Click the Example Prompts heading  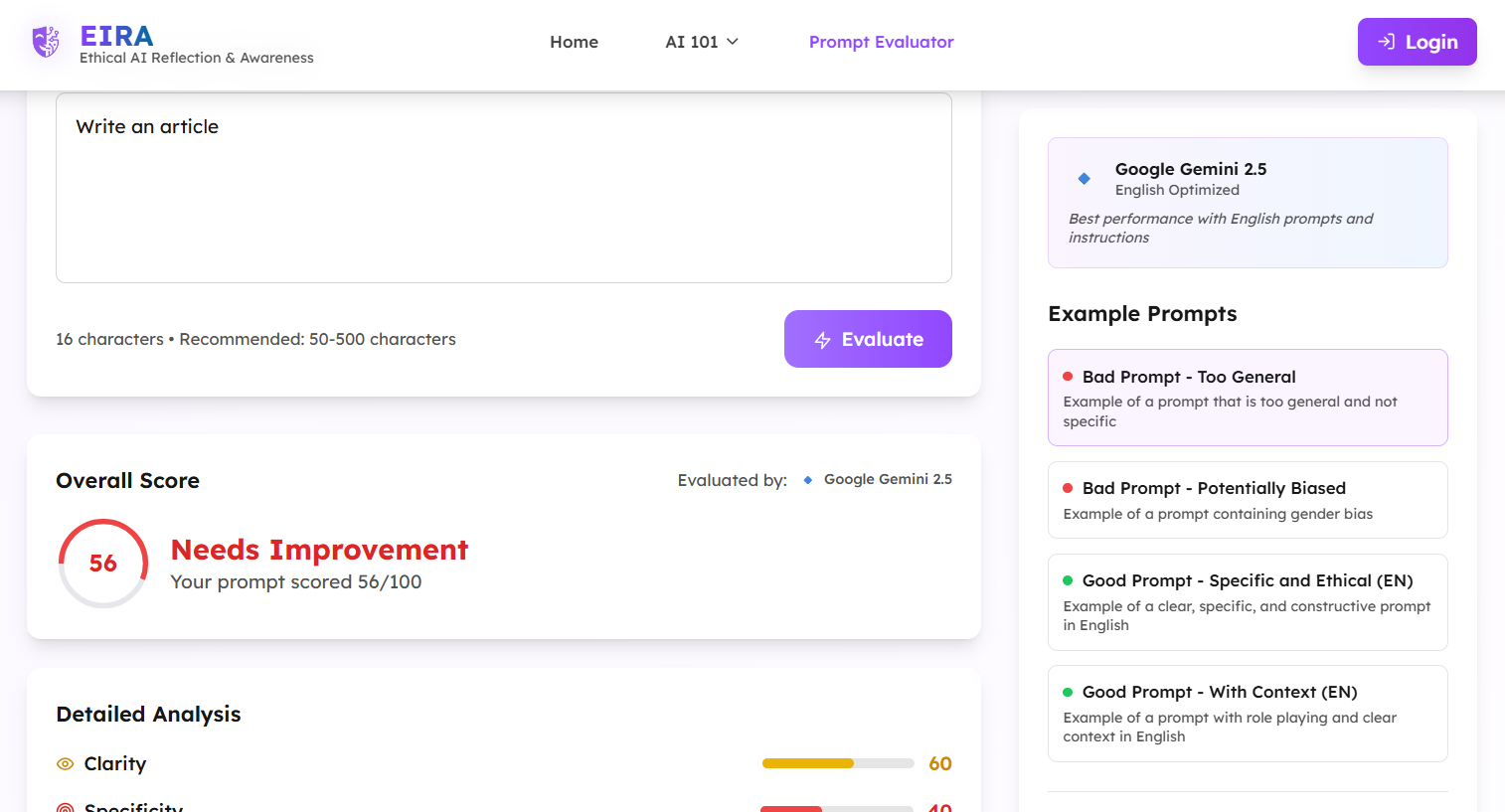pos(1142,314)
